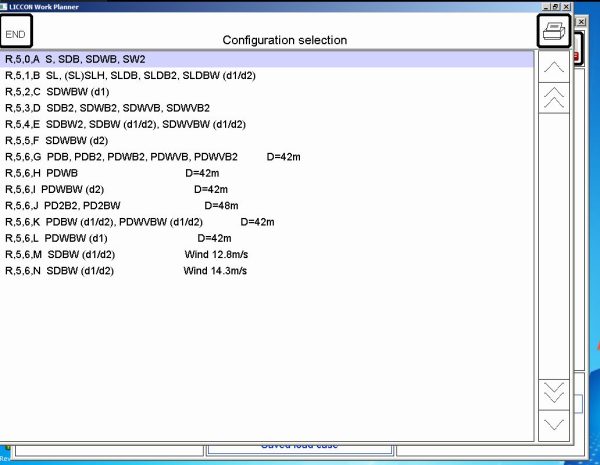Image resolution: width=600 pixels, height=465 pixels.
Task: Print the configuration list via printer icon
Action: pos(554,31)
